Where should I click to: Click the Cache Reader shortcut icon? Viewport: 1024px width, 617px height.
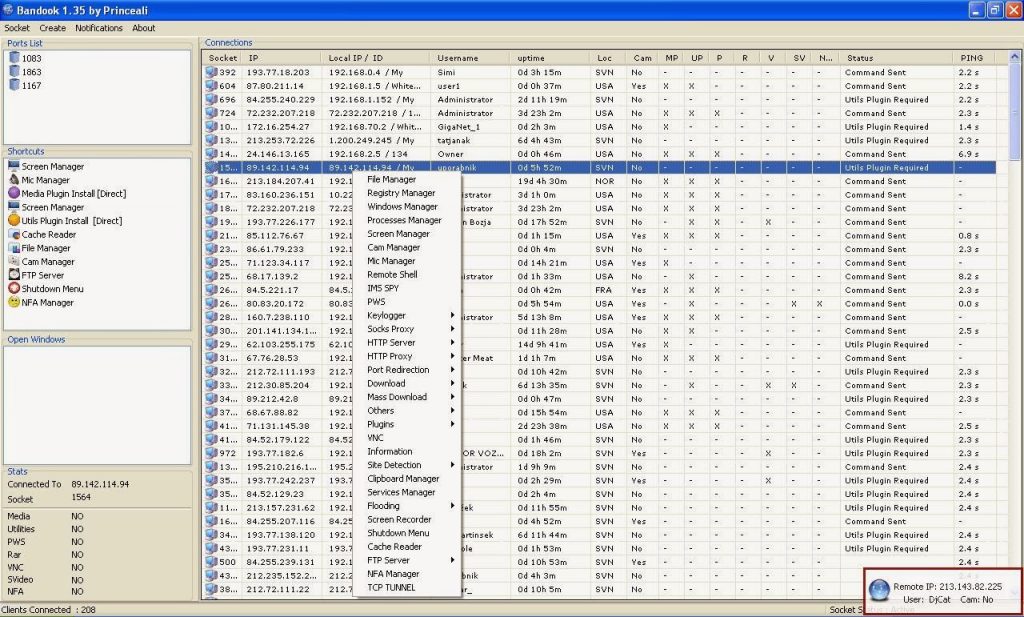point(14,234)
